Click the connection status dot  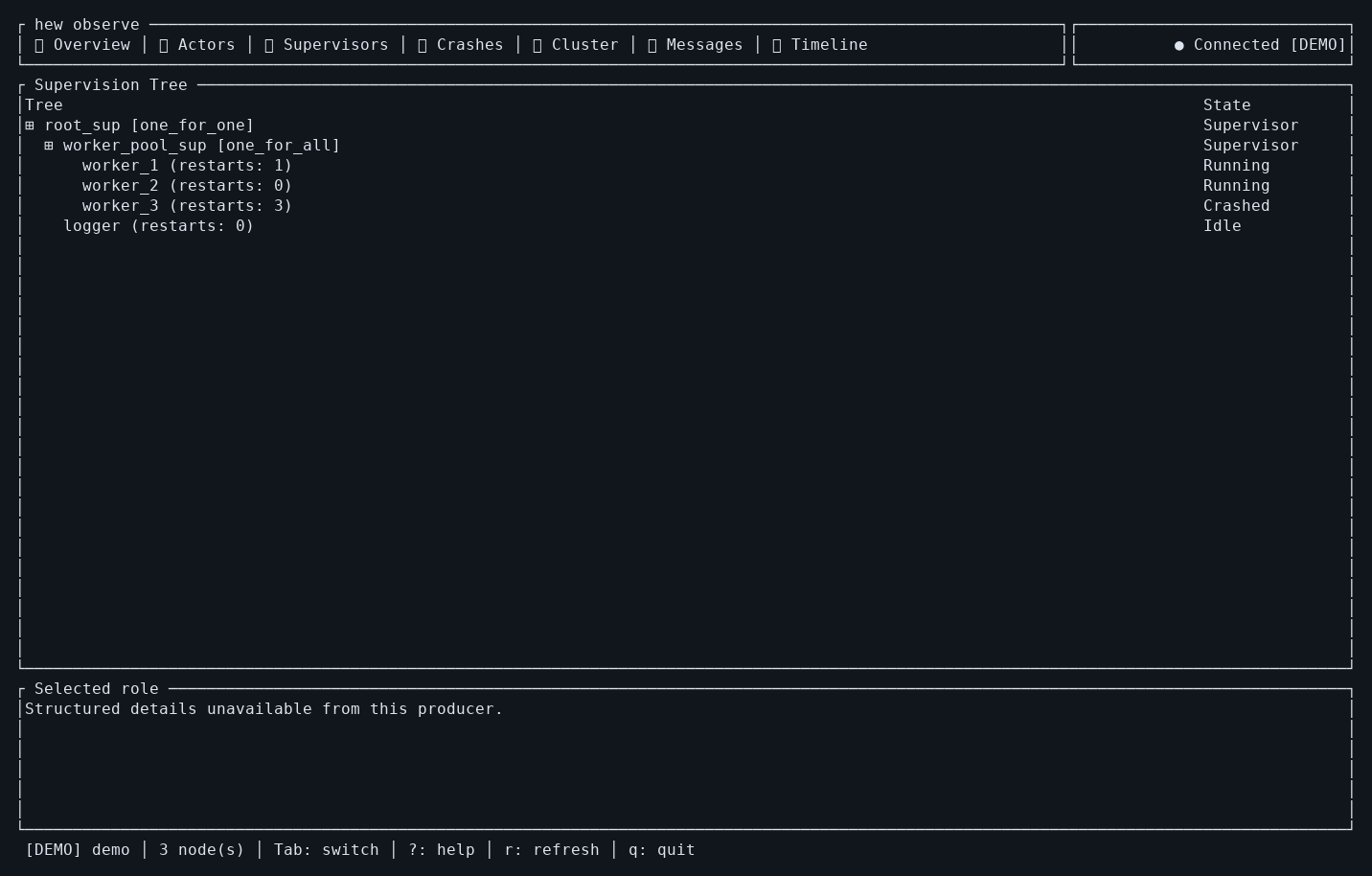point(1179,45)
